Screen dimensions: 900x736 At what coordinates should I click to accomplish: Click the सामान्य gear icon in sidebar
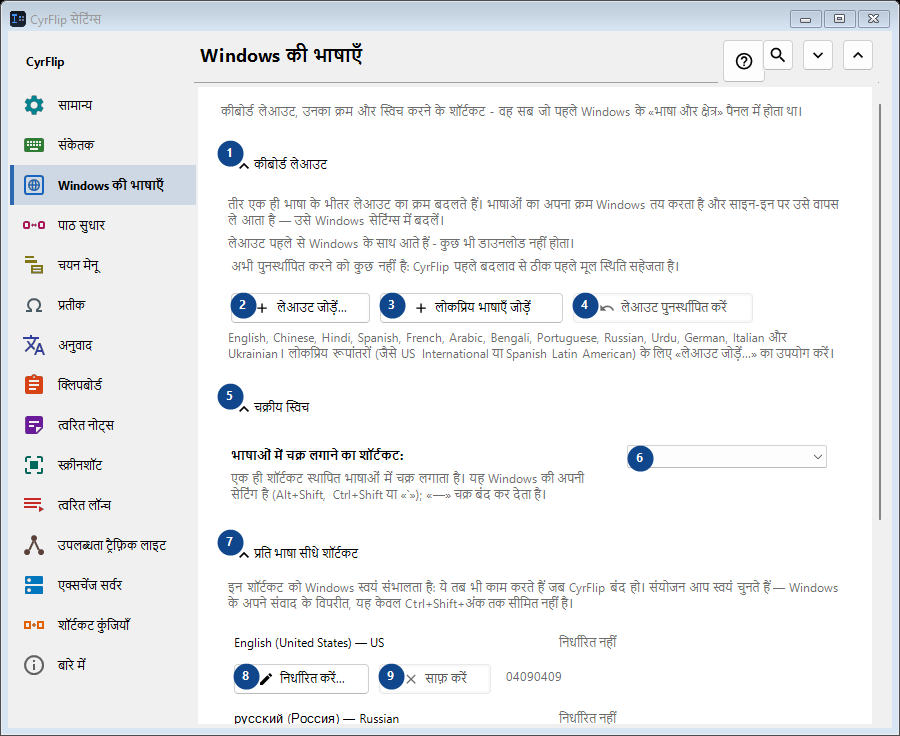34,105
